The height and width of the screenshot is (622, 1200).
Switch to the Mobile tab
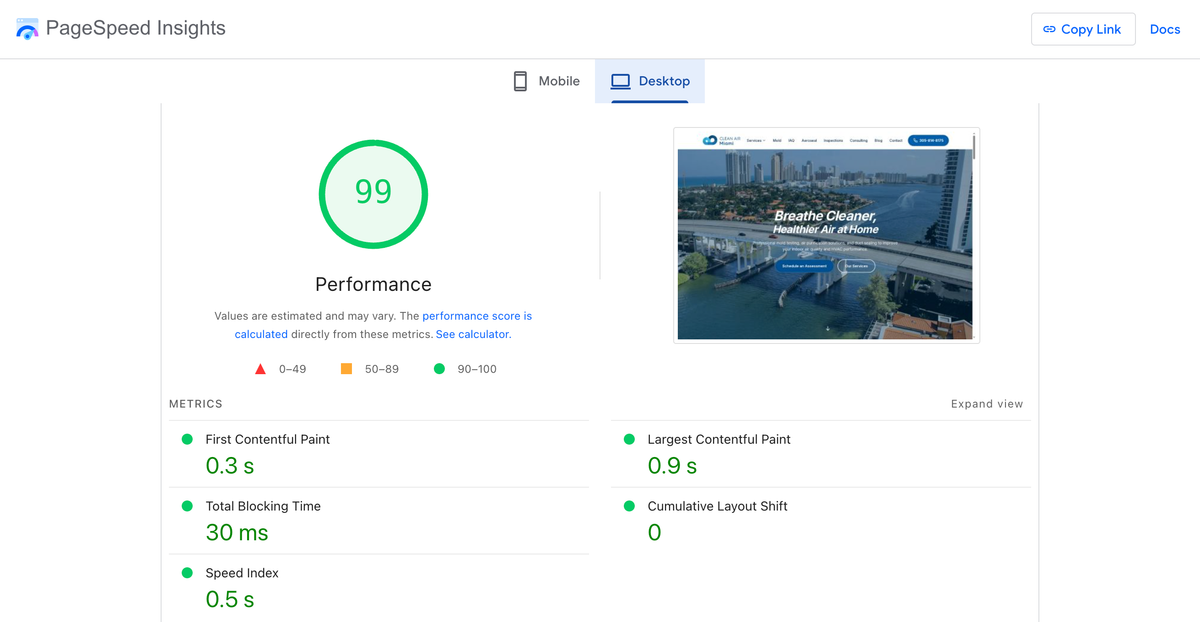(x=546, y=80)
